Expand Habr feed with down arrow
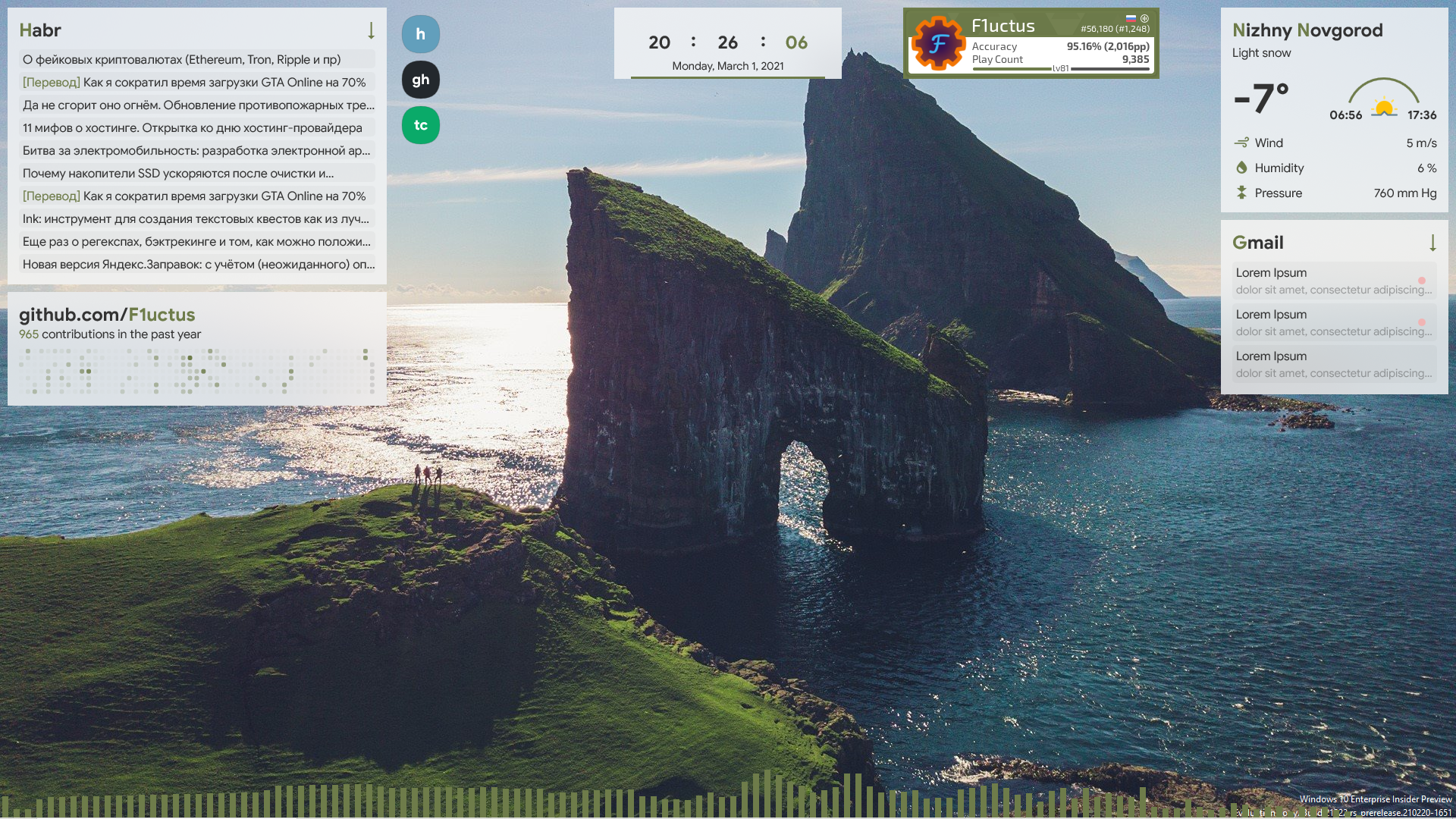The image size is (1456, 819). coord(371,30)
